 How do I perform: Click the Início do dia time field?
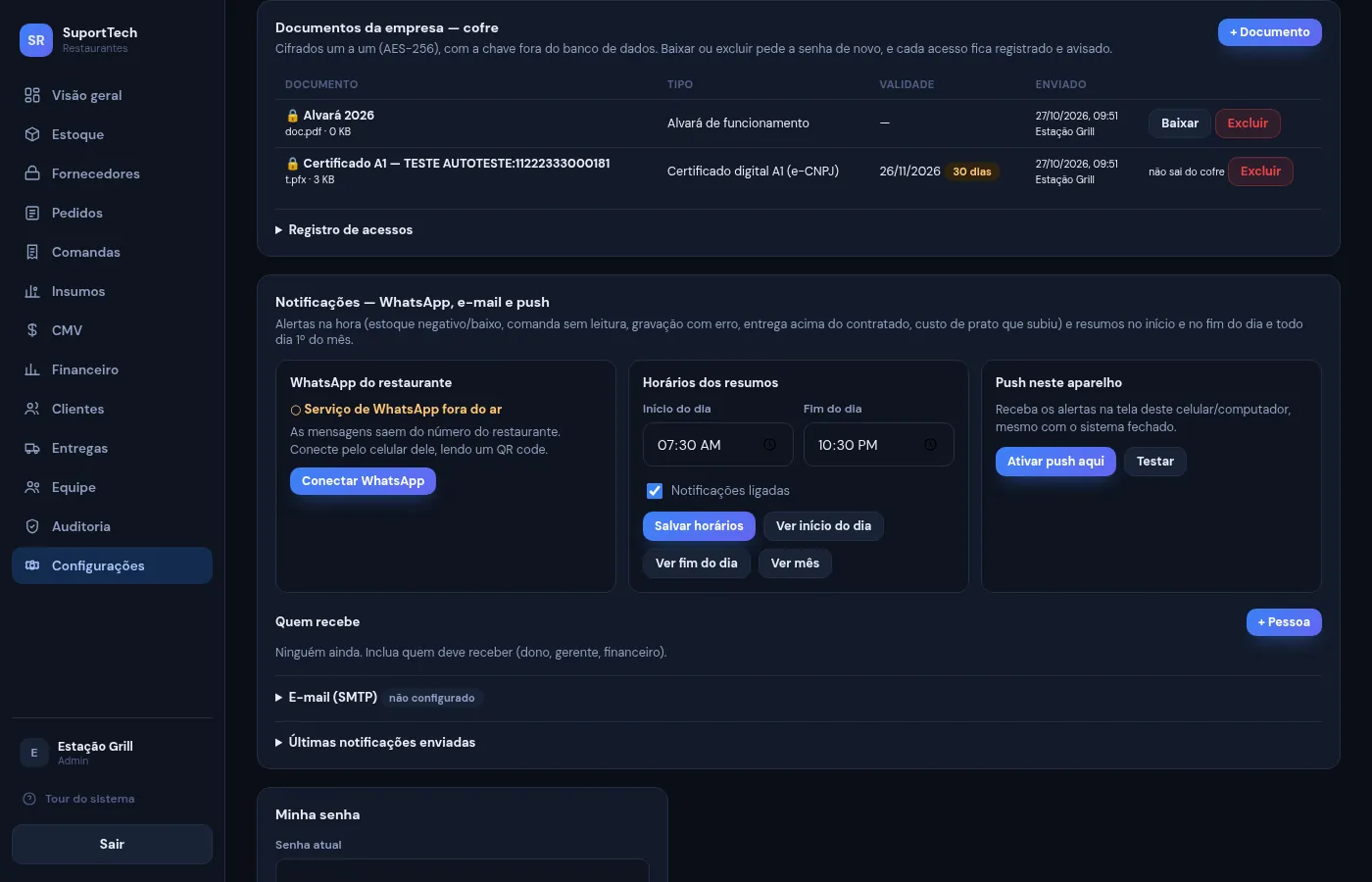(718, 445)
